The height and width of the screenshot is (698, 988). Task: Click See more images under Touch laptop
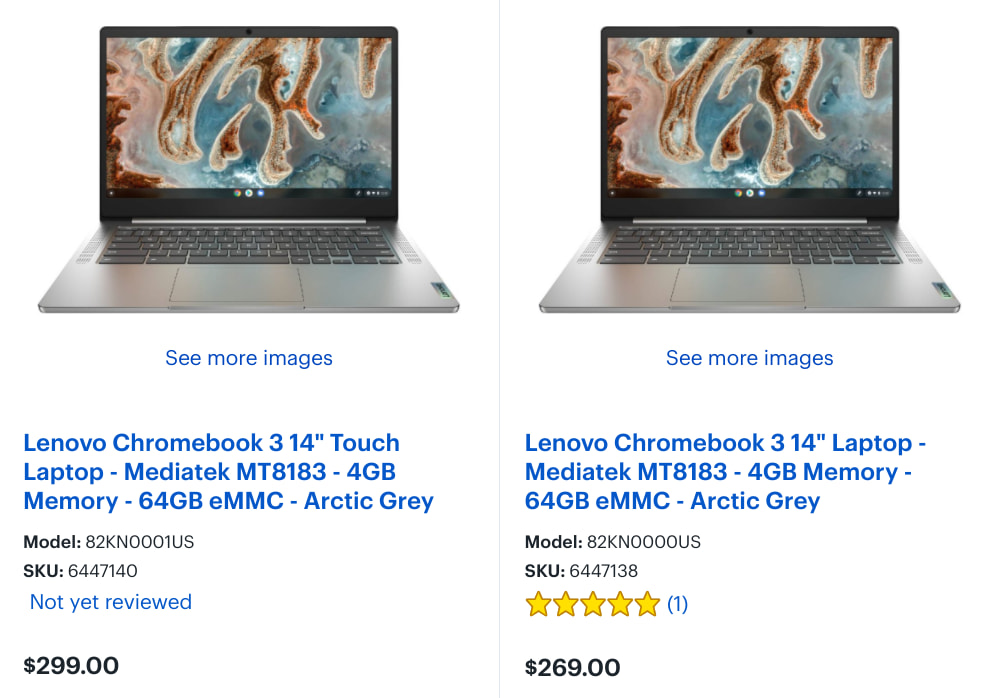click(x=249, y=358)
